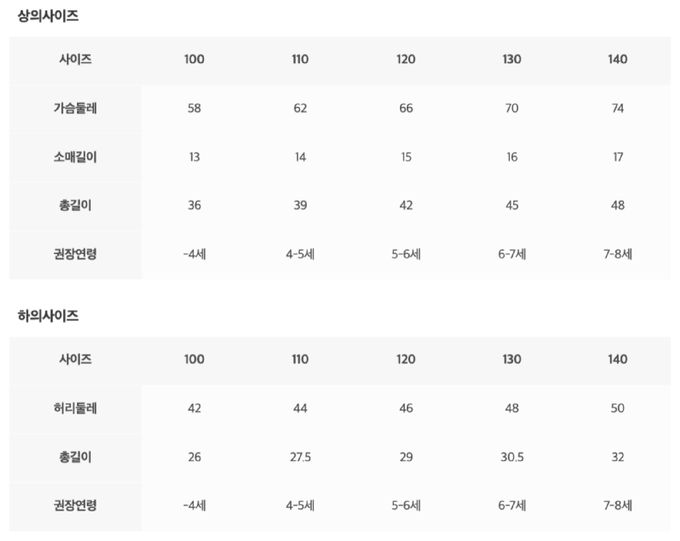Click 총길이 label in the 하의사이즈 table
Screen dimensions: 680x541
click(76, 457)
